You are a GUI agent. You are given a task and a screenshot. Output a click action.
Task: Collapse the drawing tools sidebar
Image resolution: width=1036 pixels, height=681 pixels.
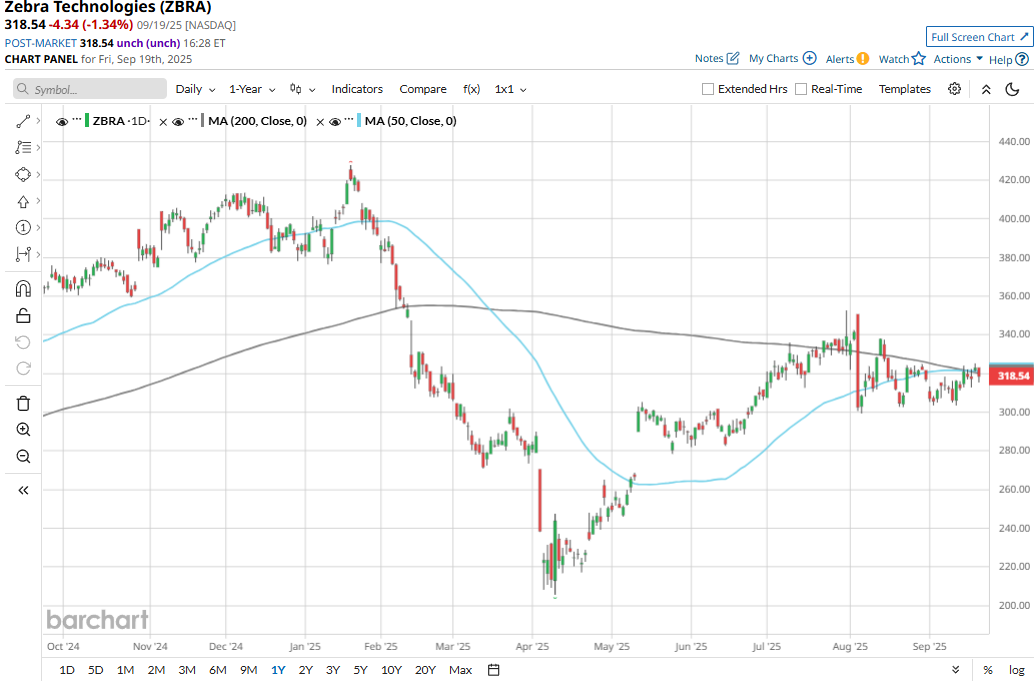[x=23, y=490]
